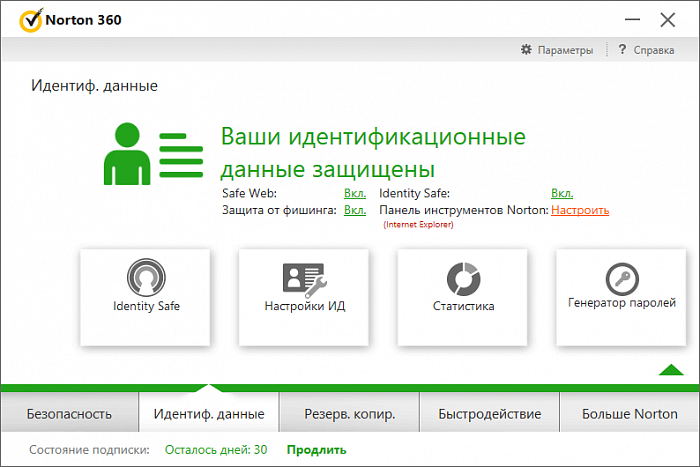Open the Настройки ИД card icon

(x=305, y=280)
